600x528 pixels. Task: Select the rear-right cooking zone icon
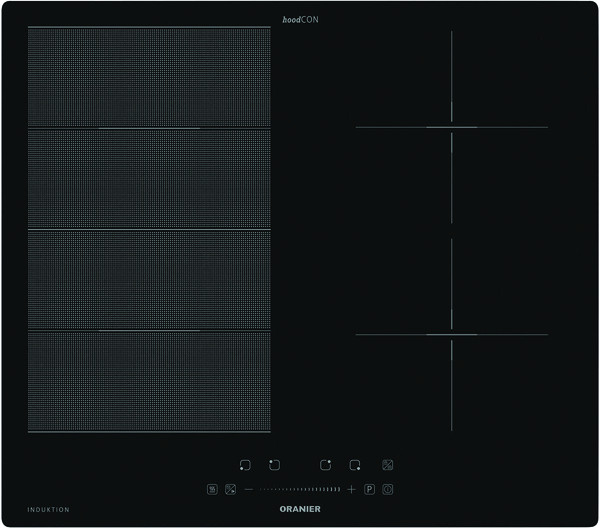(x=325, y=465)
